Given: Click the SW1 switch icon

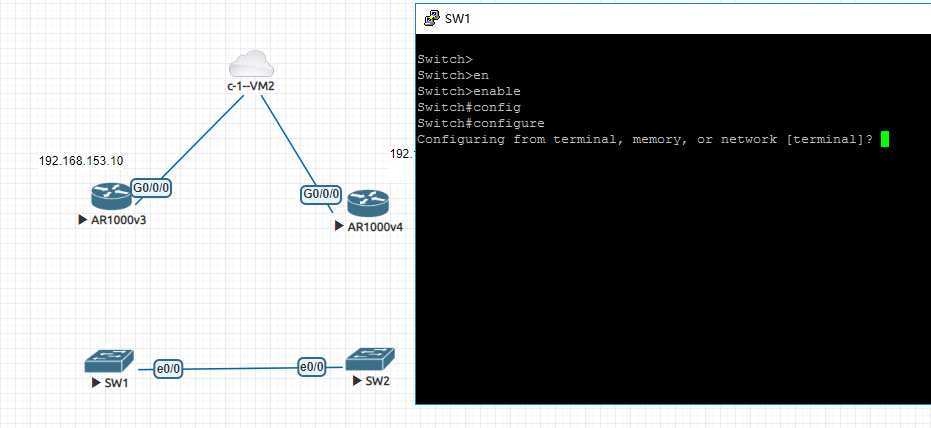Looking at the screenshot, I should tap(106, 362).
